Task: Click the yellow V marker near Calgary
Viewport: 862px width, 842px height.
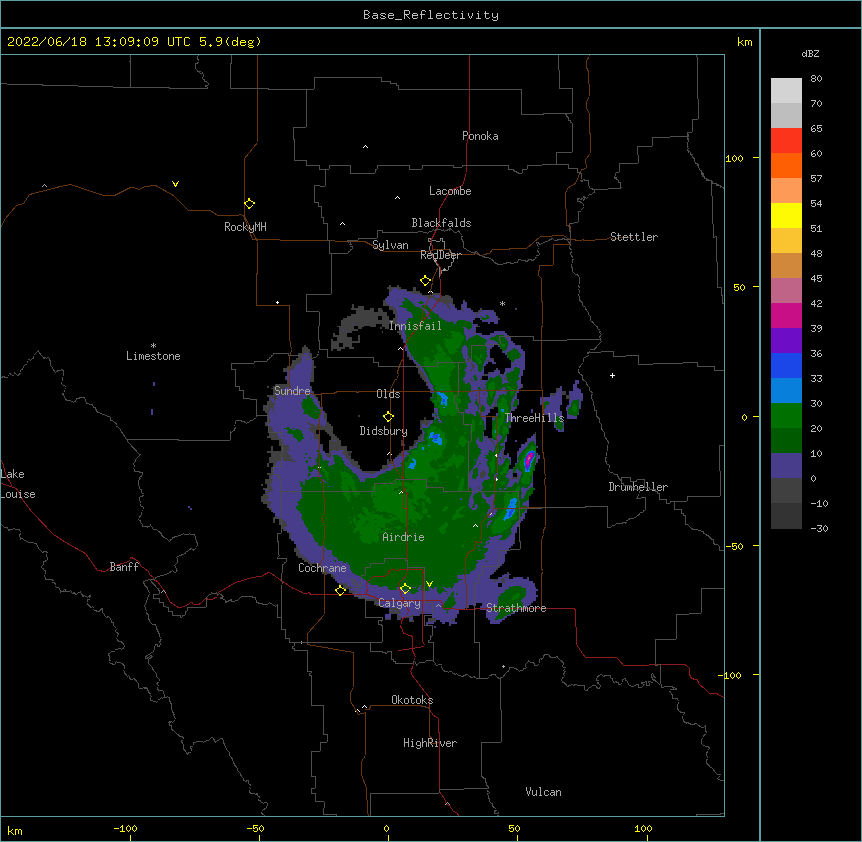Action: coord(429,584)
